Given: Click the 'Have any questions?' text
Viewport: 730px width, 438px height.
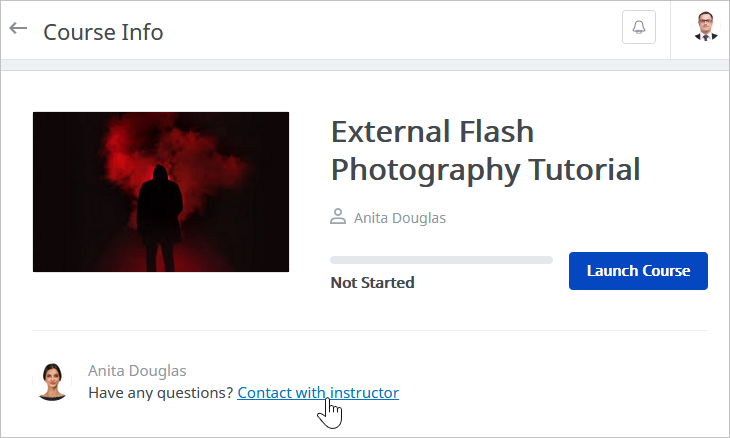Looking at the screenshot, I should [161, 393].
